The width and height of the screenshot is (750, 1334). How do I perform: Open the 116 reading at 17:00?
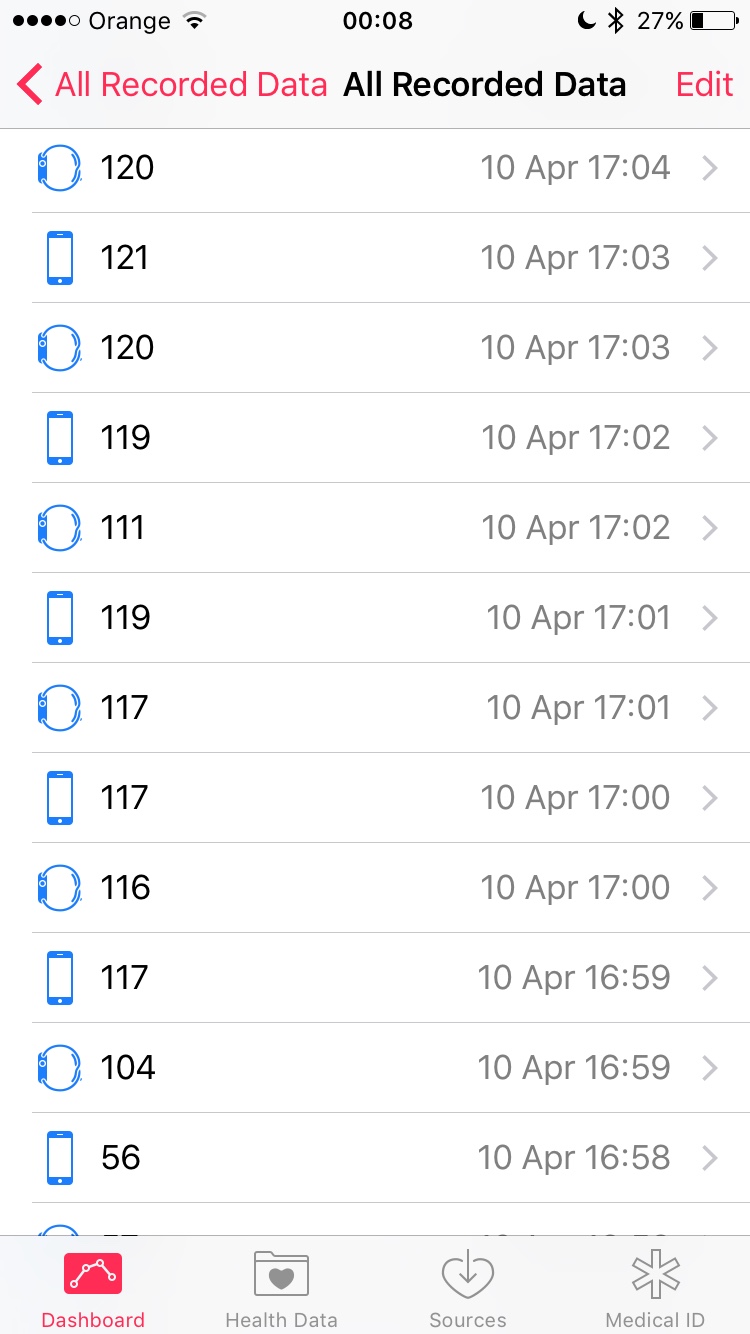tap(391, 888)
